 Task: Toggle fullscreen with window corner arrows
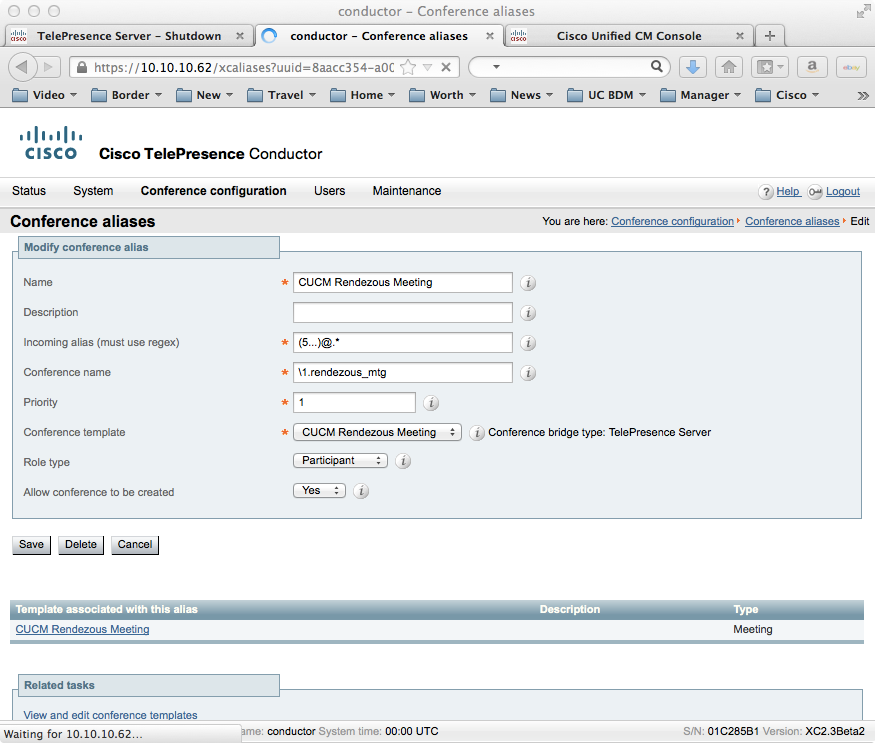coord(863,12)
